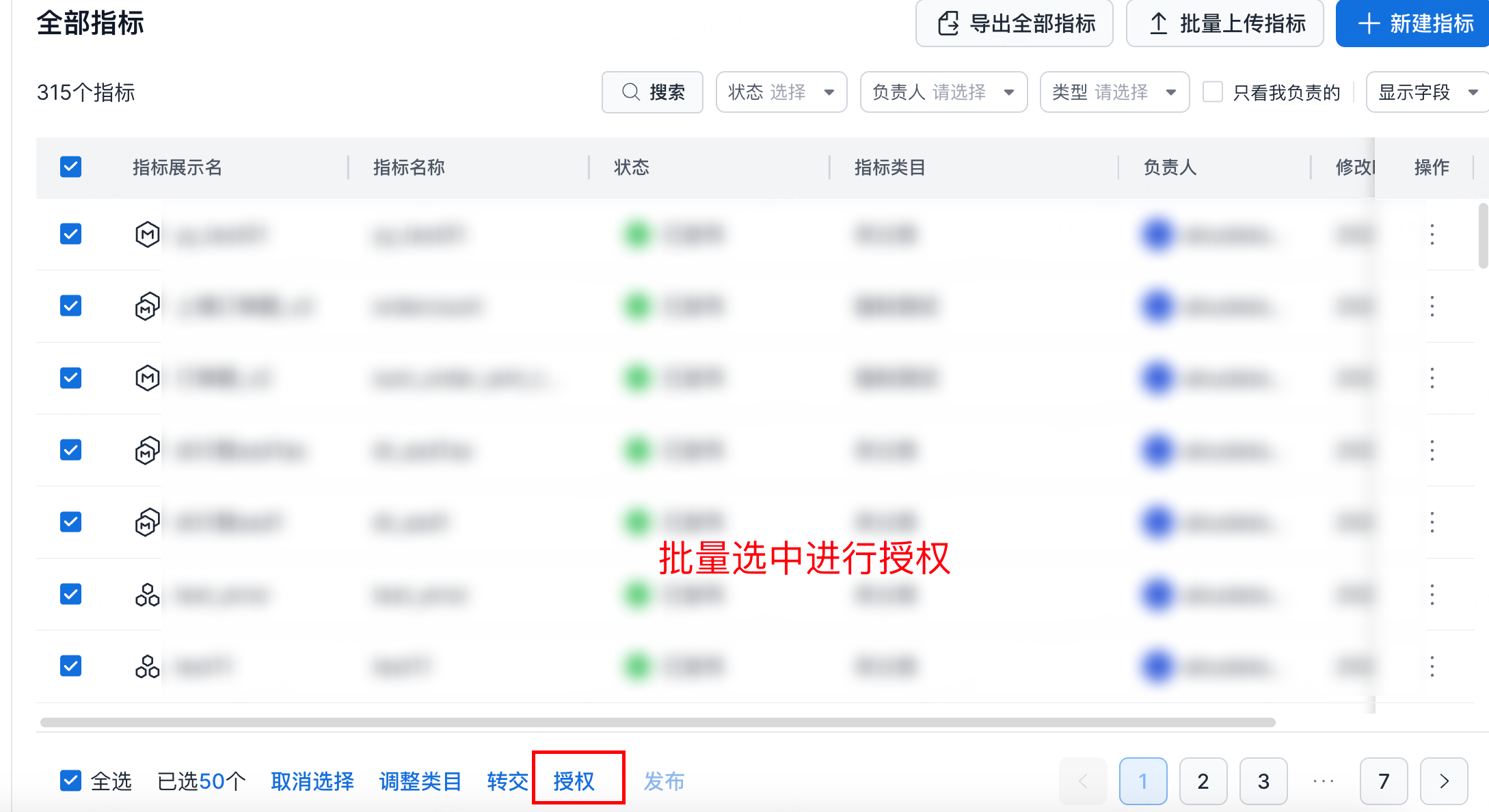Enable 只看我负责的 checkbox
The image size is (1489, 812).
pos(1213,92)
